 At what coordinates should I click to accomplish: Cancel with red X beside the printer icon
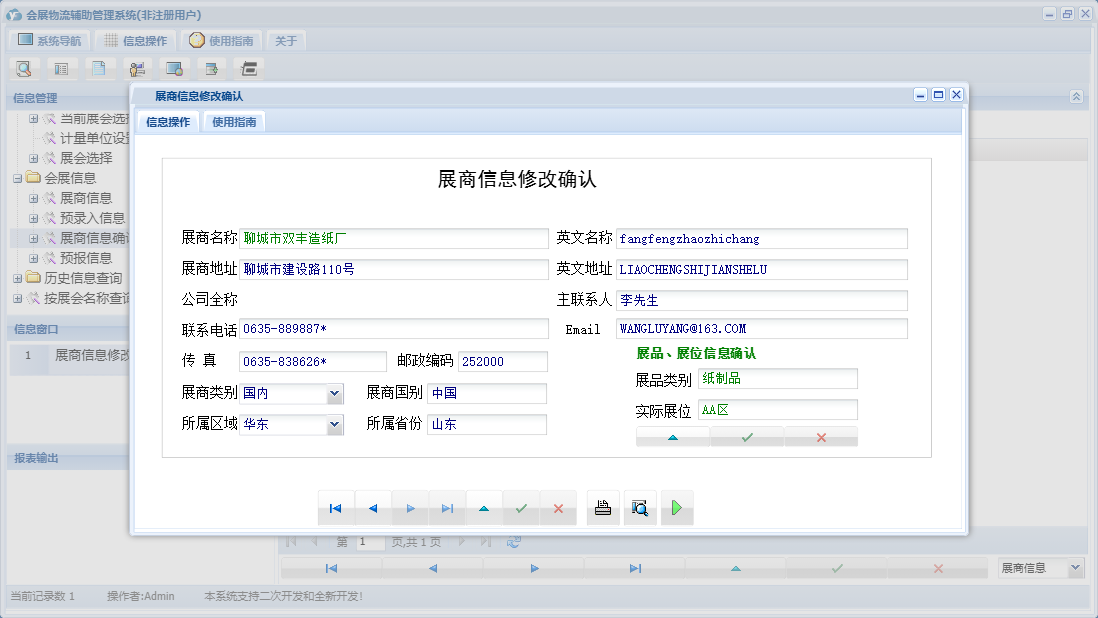[x=558, y=508]
